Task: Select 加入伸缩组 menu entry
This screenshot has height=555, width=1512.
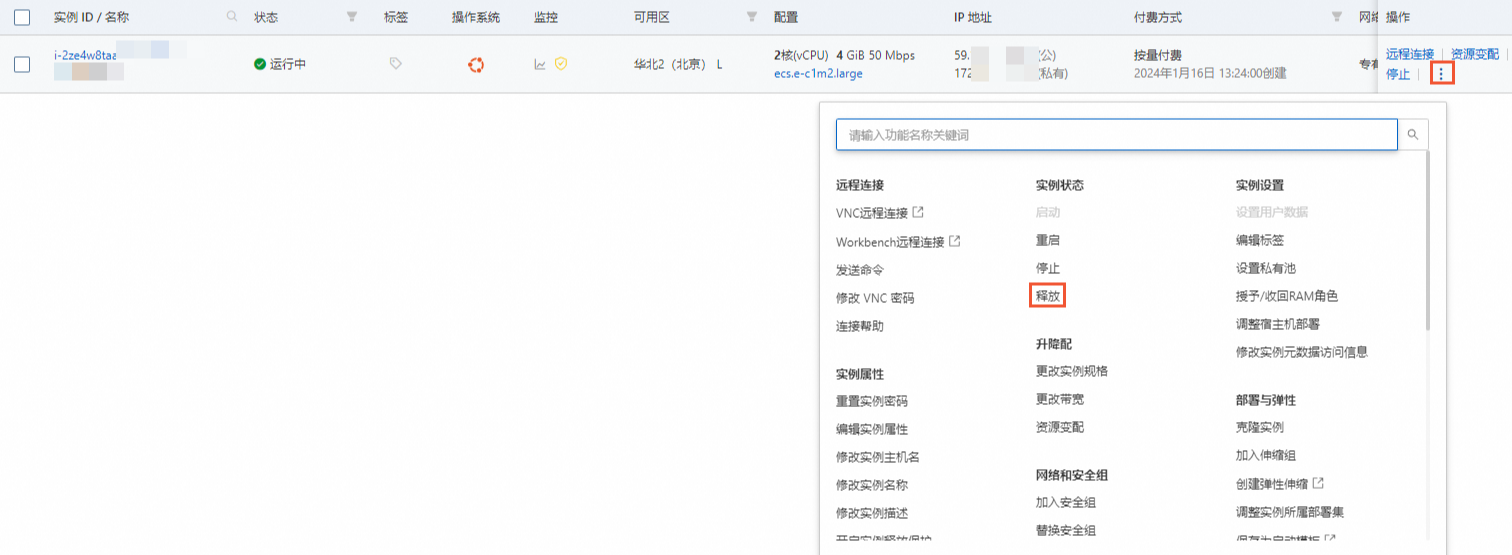Action: coord(1266,455)
